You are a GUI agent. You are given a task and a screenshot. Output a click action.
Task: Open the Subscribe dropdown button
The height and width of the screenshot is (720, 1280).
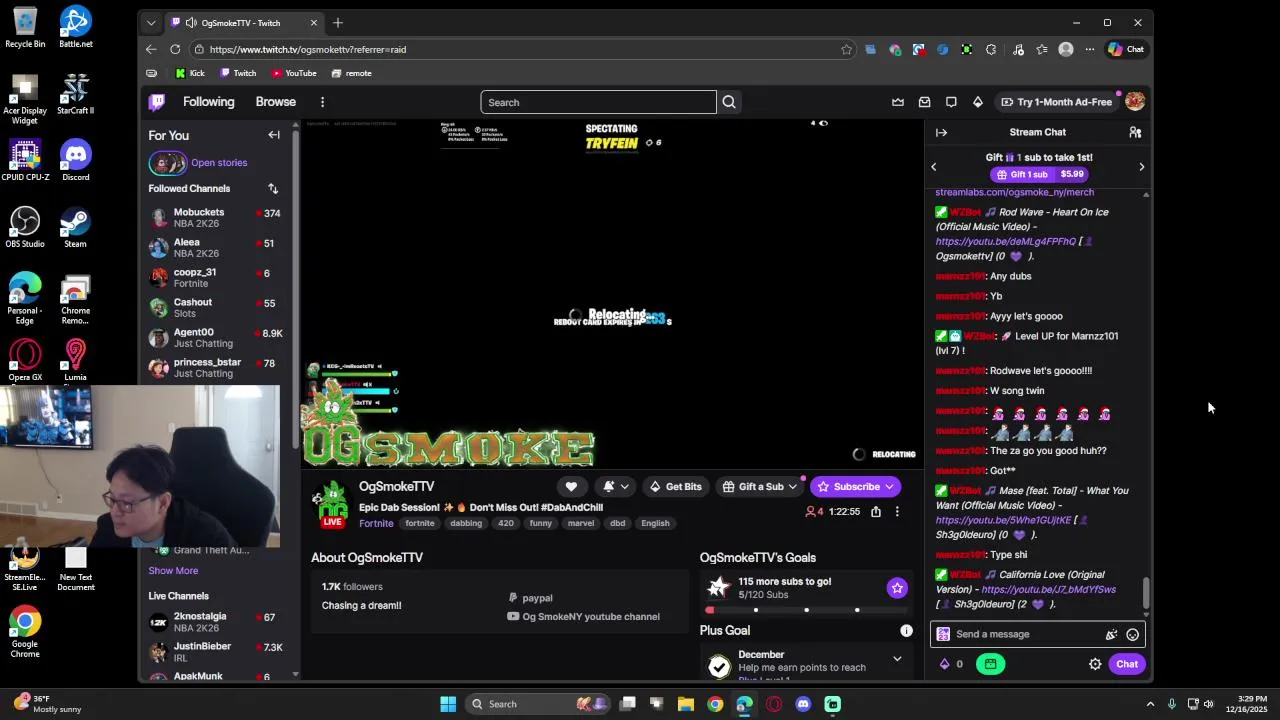coord(856,487)
